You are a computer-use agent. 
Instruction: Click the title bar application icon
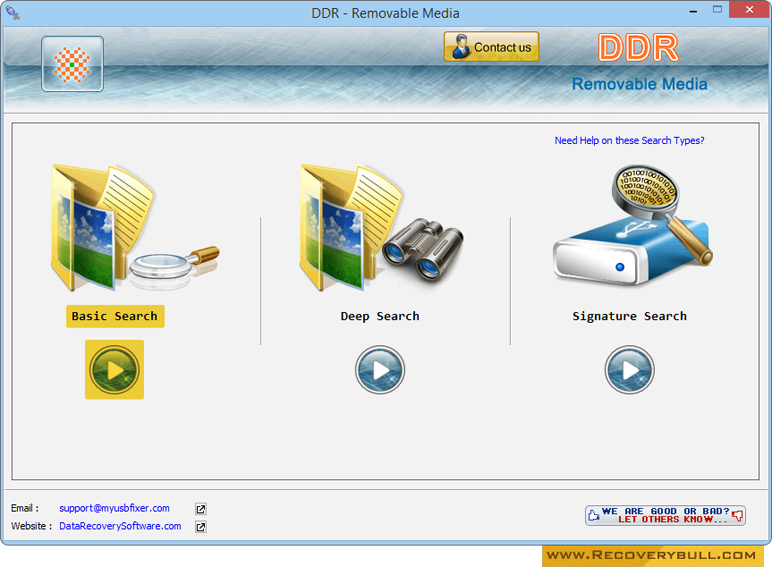click(x=13, y=13)
